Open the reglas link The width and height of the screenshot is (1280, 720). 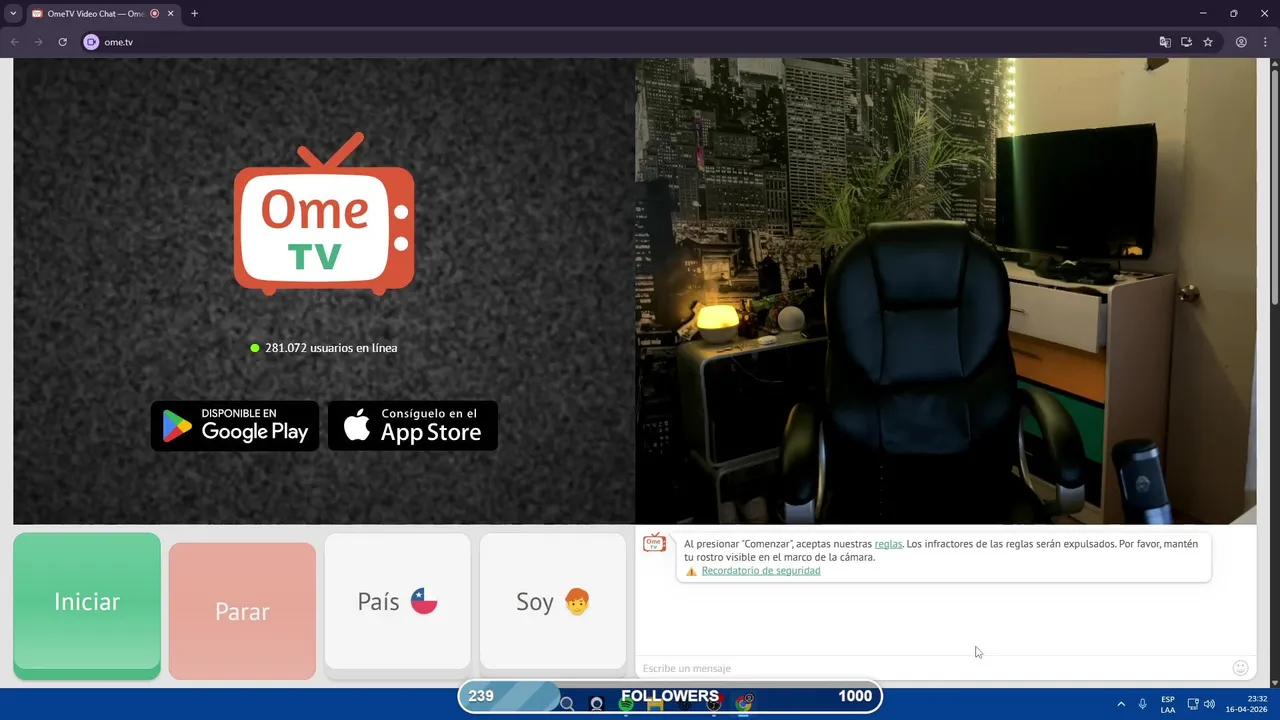(888, 544)
